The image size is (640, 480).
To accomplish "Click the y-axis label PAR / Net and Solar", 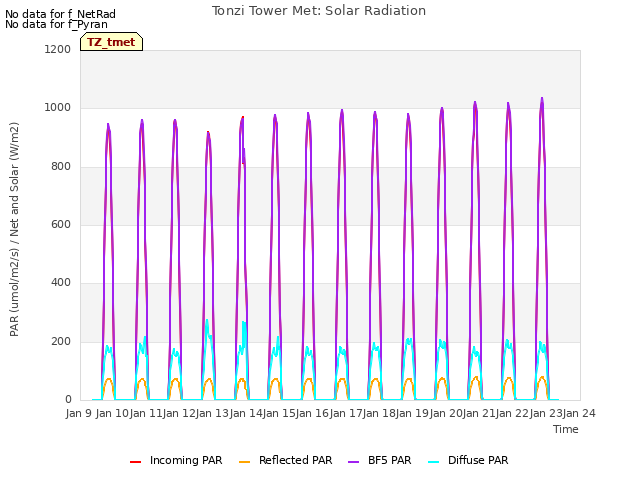I will click(x=14, y=229).
